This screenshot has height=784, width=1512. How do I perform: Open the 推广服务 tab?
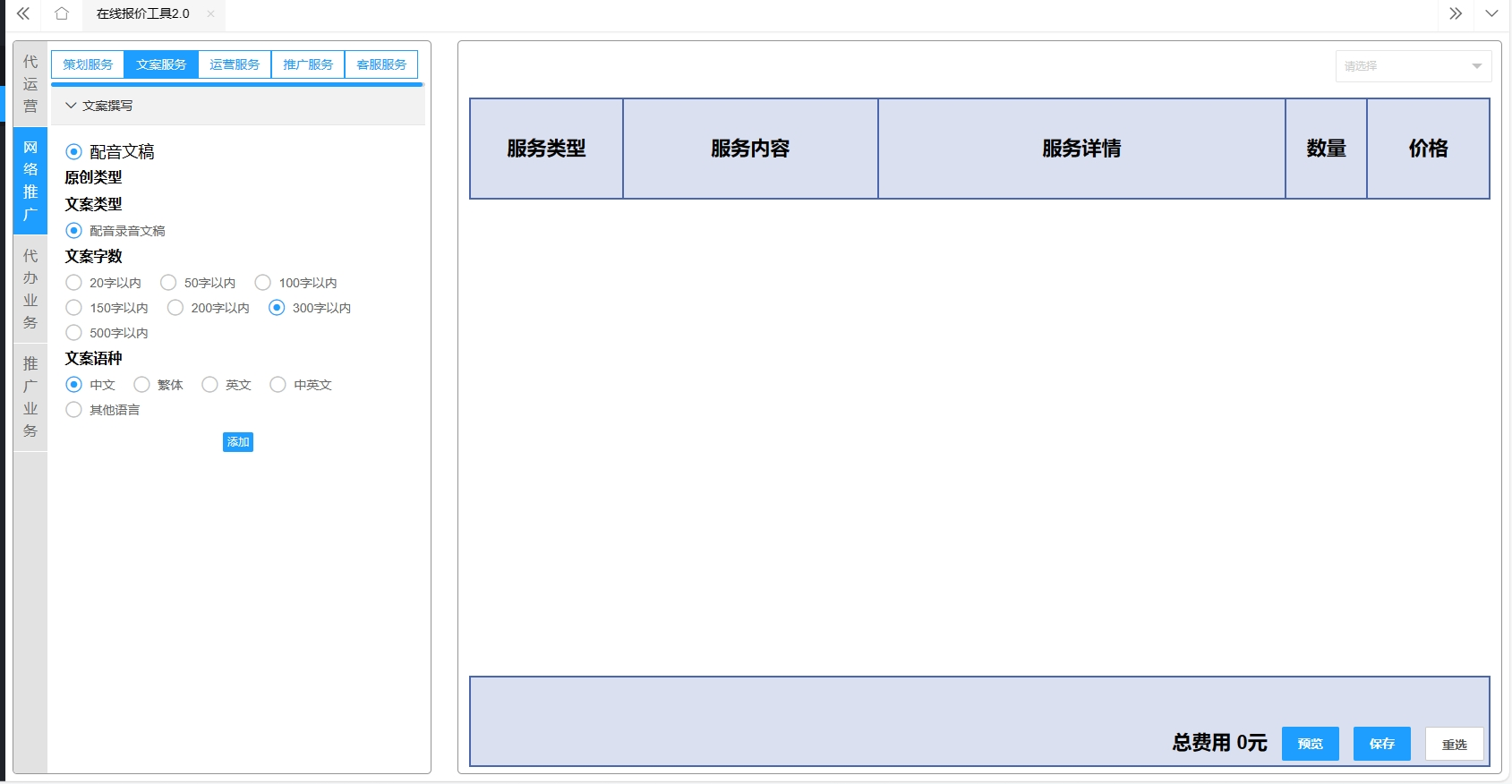(x=308, y=64)
